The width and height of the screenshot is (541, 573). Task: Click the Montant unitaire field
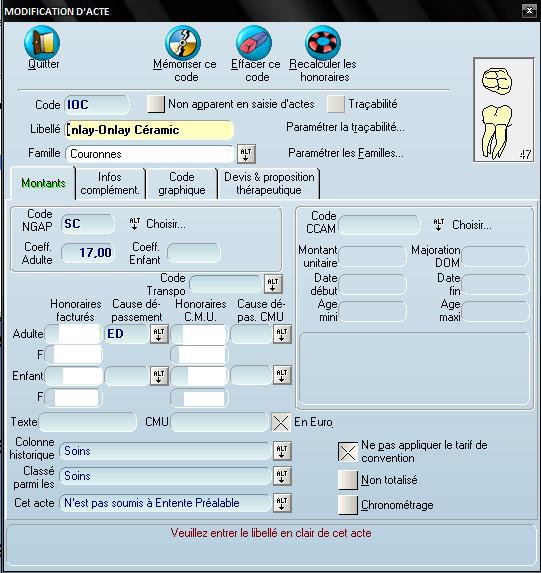(x=372, y=256)
